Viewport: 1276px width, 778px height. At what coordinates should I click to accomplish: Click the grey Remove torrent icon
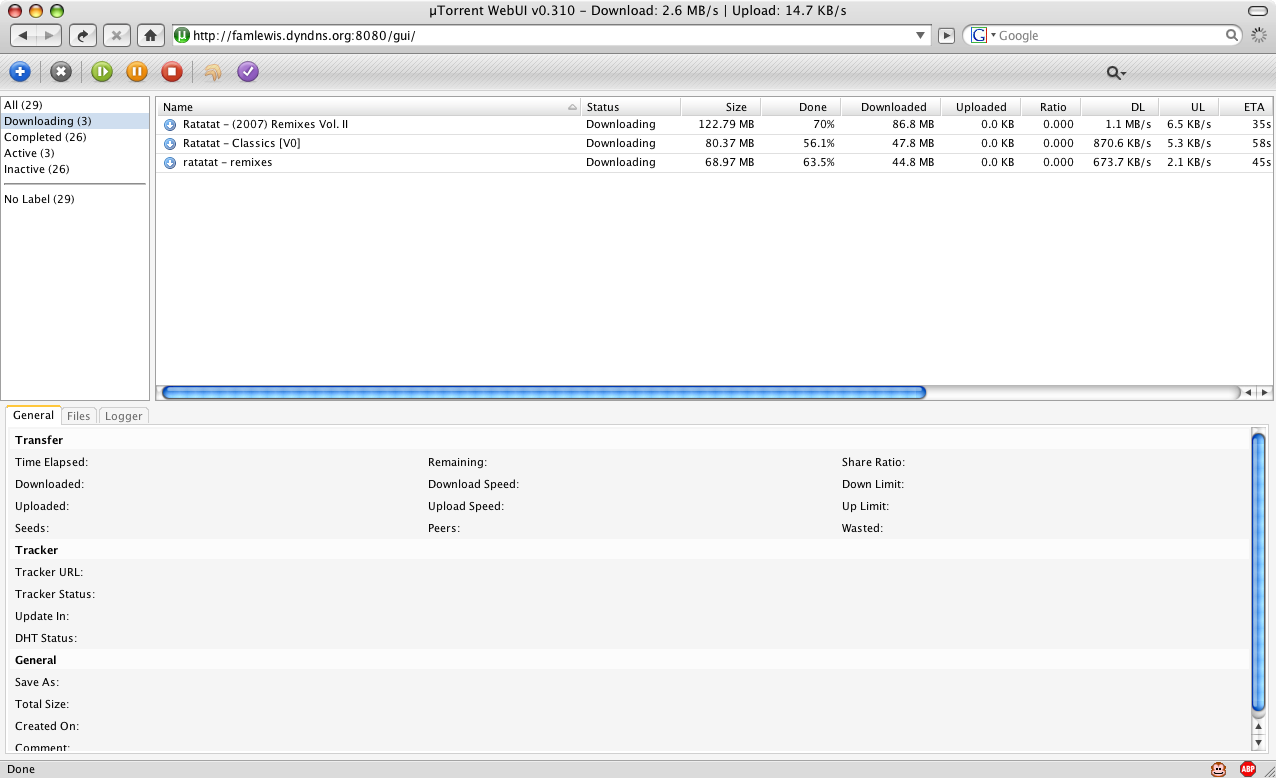point(61,72)
